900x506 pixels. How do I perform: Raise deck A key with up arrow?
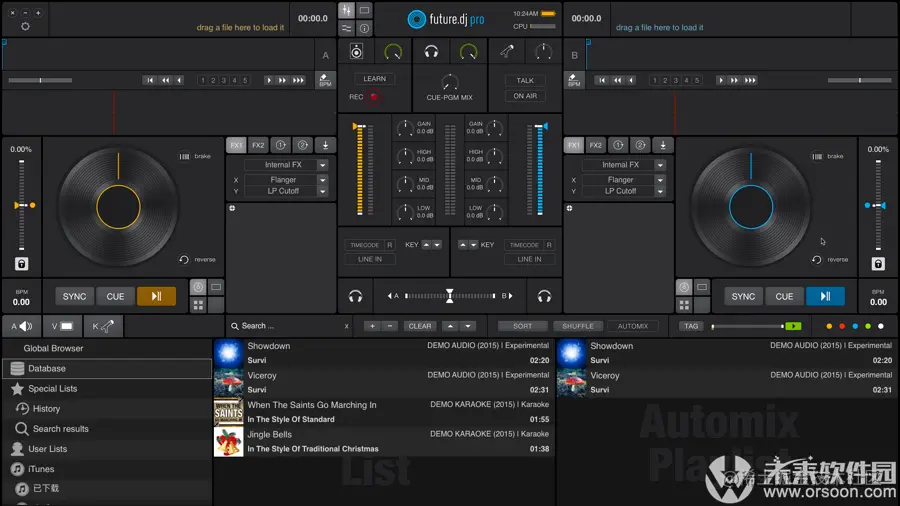tap(426, 245)
